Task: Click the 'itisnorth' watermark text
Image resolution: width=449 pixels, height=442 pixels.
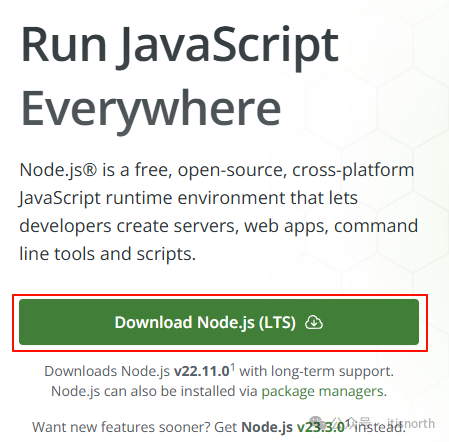Action: coord(411,423)
